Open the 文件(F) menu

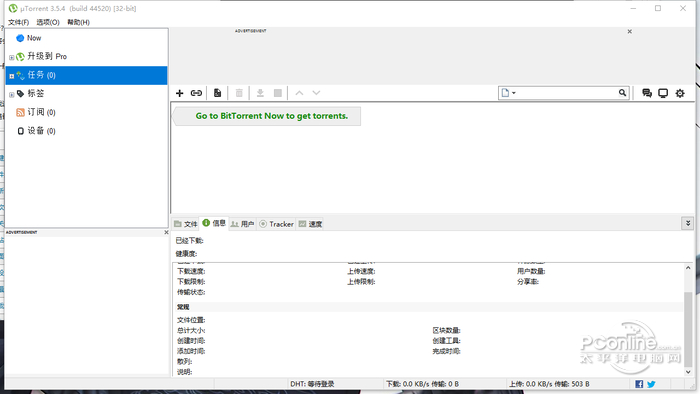[18, 22]
